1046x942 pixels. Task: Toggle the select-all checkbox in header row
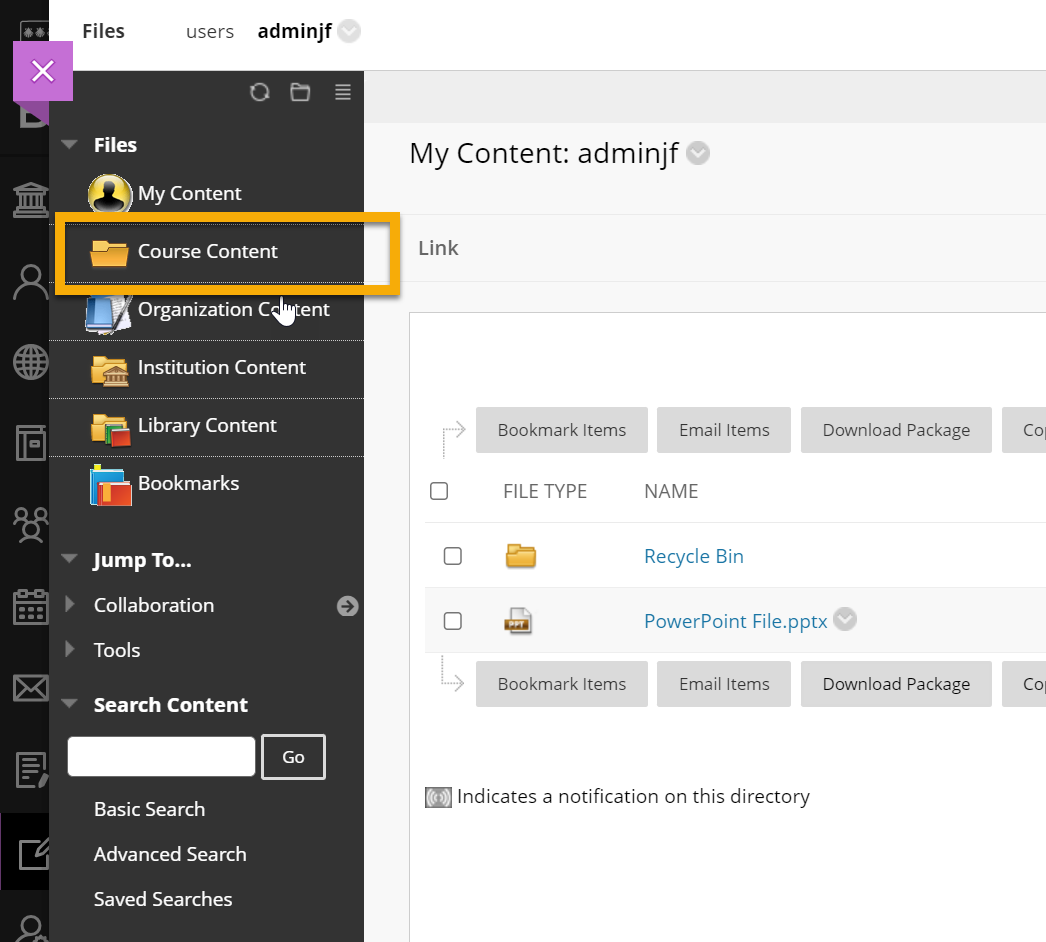[x=439, y=491]
